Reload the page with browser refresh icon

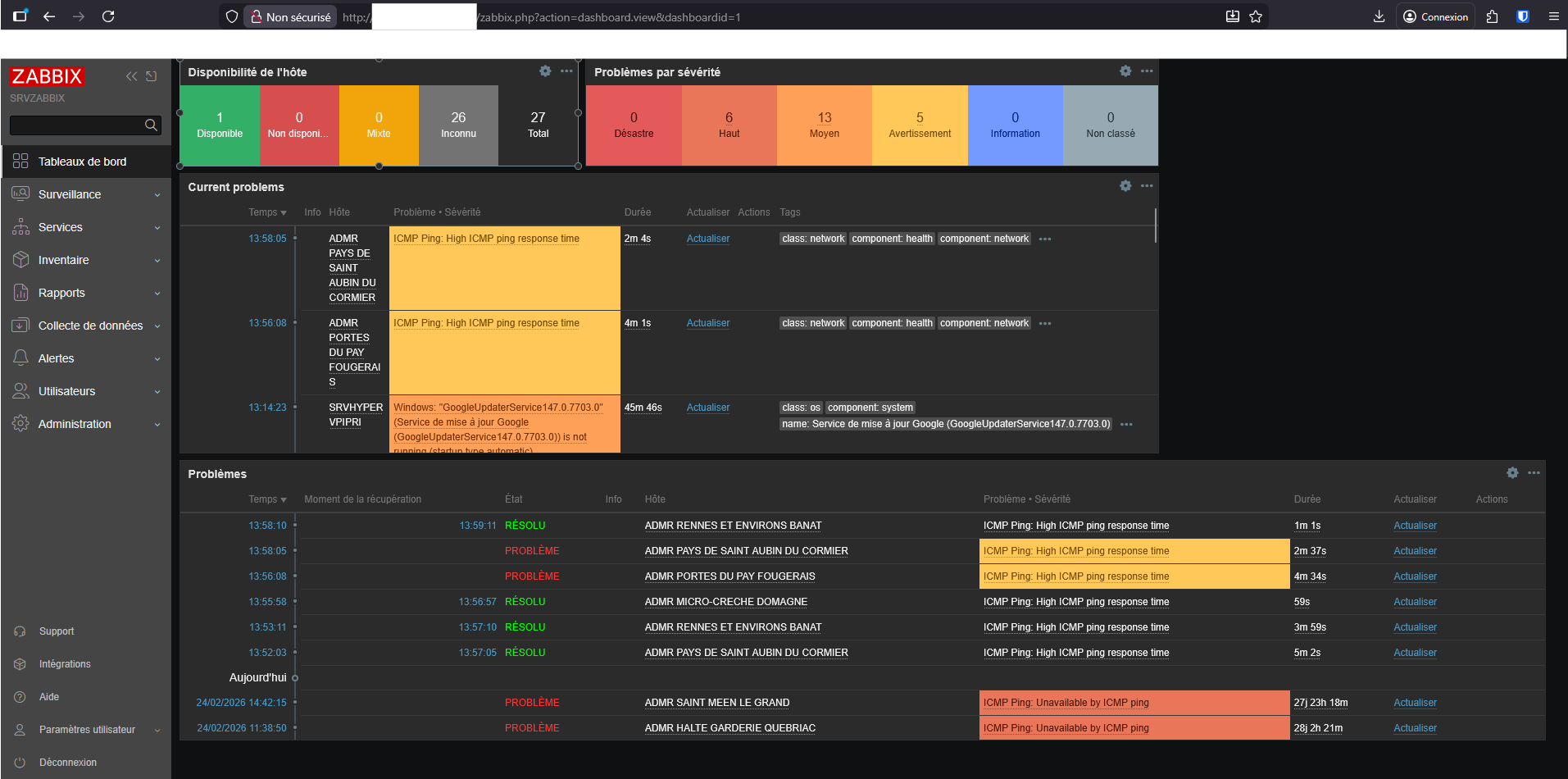tap(108, 16)
